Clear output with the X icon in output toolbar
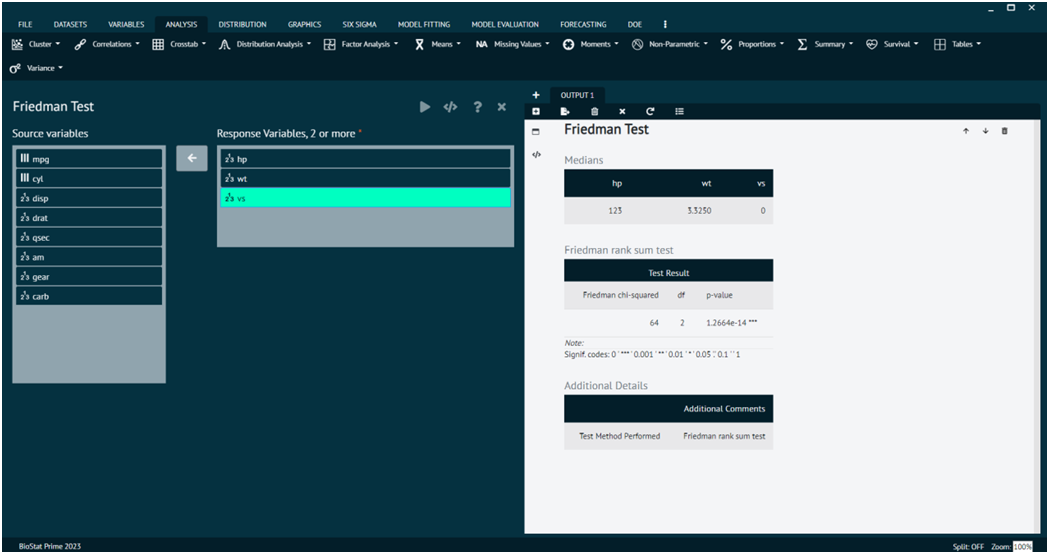 coord(622,112)
